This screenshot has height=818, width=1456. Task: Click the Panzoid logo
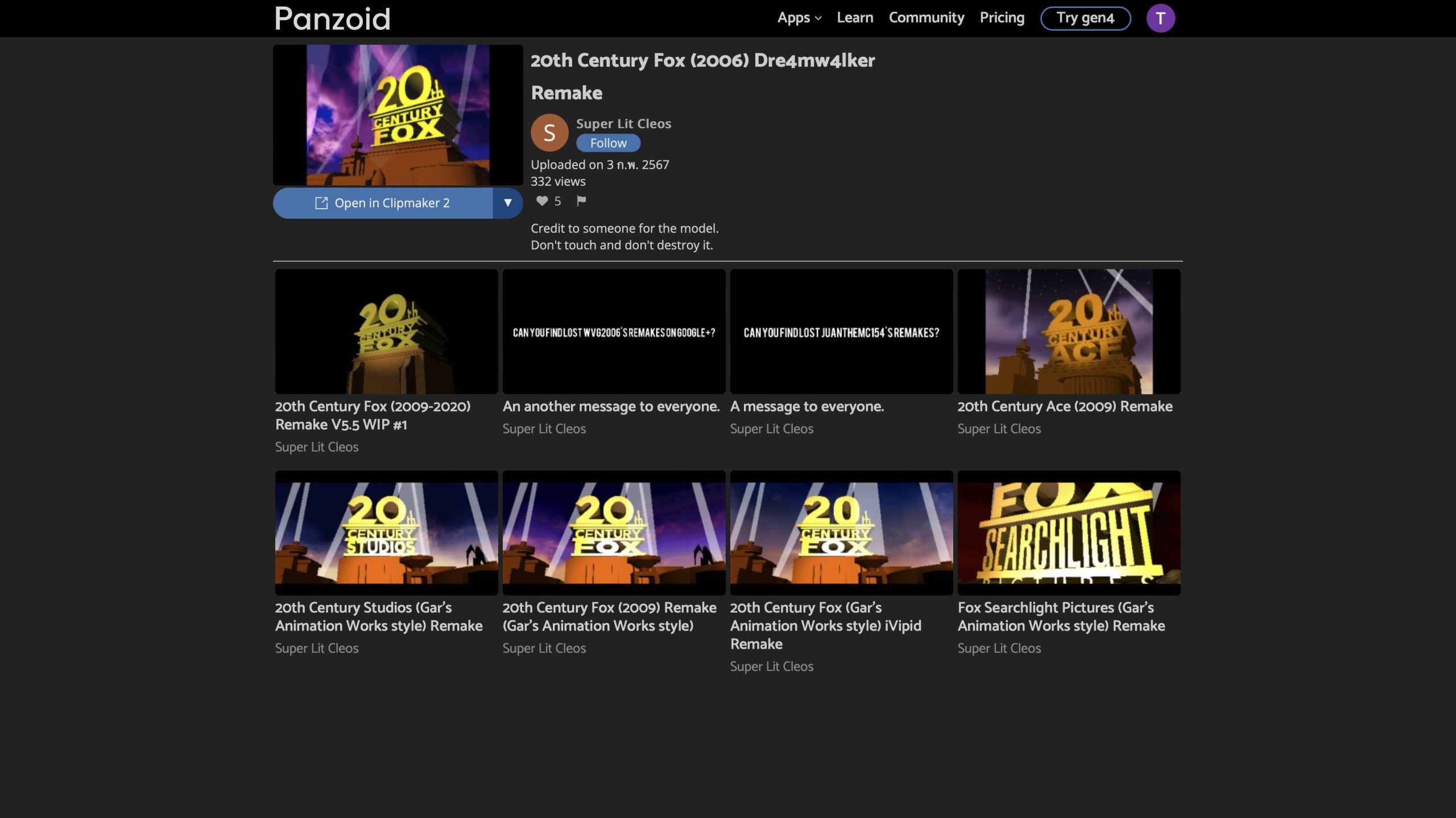click(333, 19)
